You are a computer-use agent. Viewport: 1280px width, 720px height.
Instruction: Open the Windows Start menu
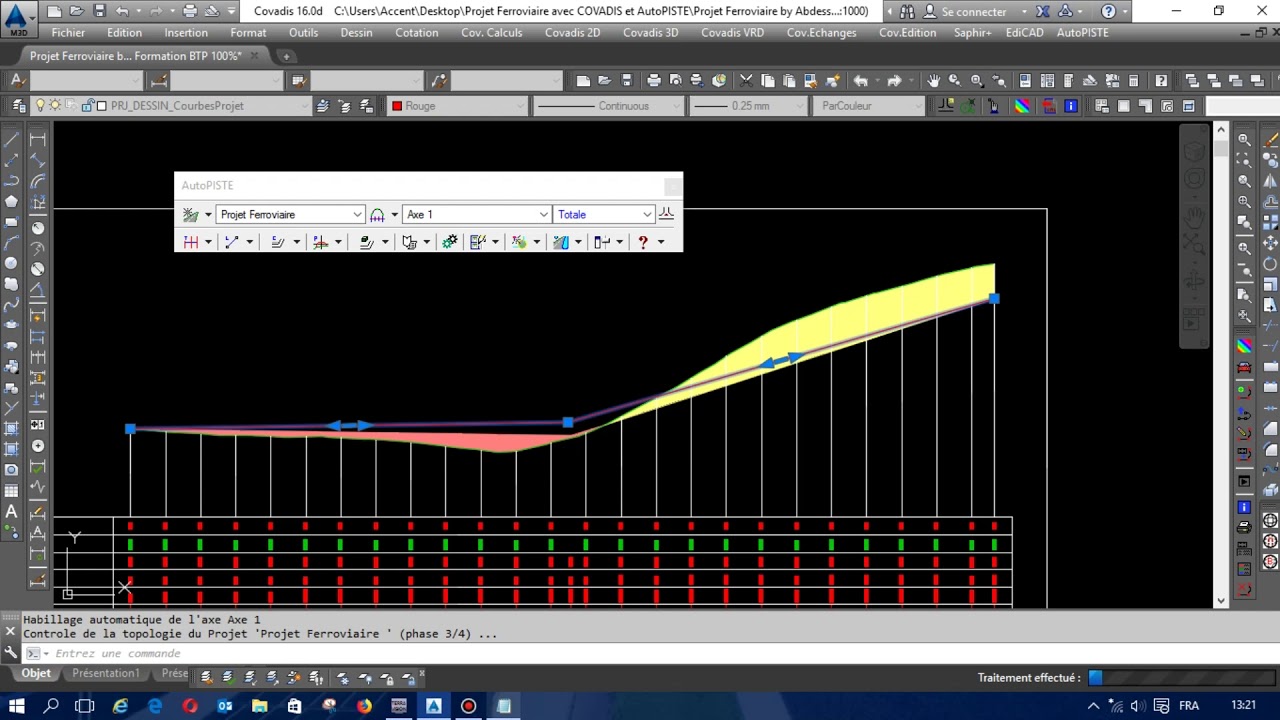[17, 706]
